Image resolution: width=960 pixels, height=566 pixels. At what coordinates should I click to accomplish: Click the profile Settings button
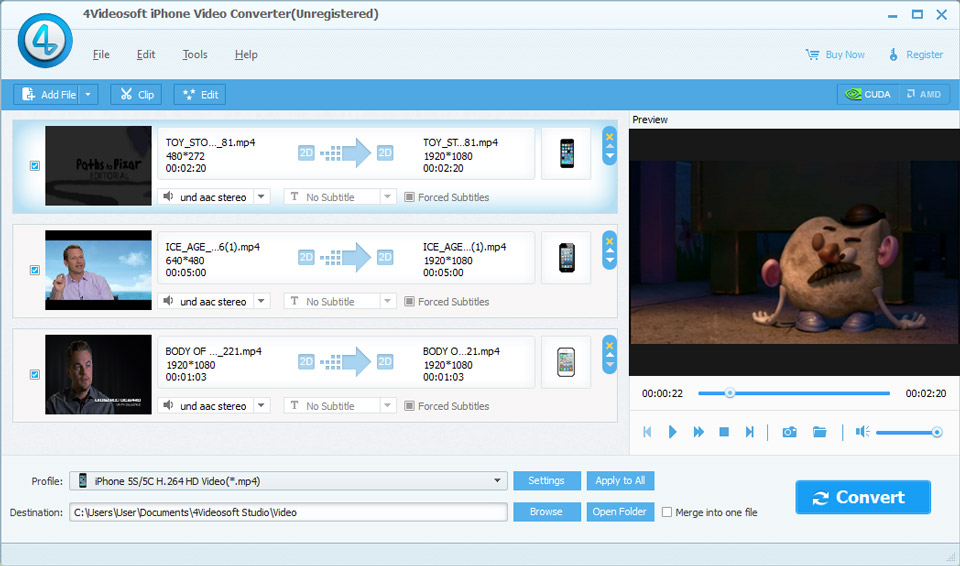pos(547,480)
